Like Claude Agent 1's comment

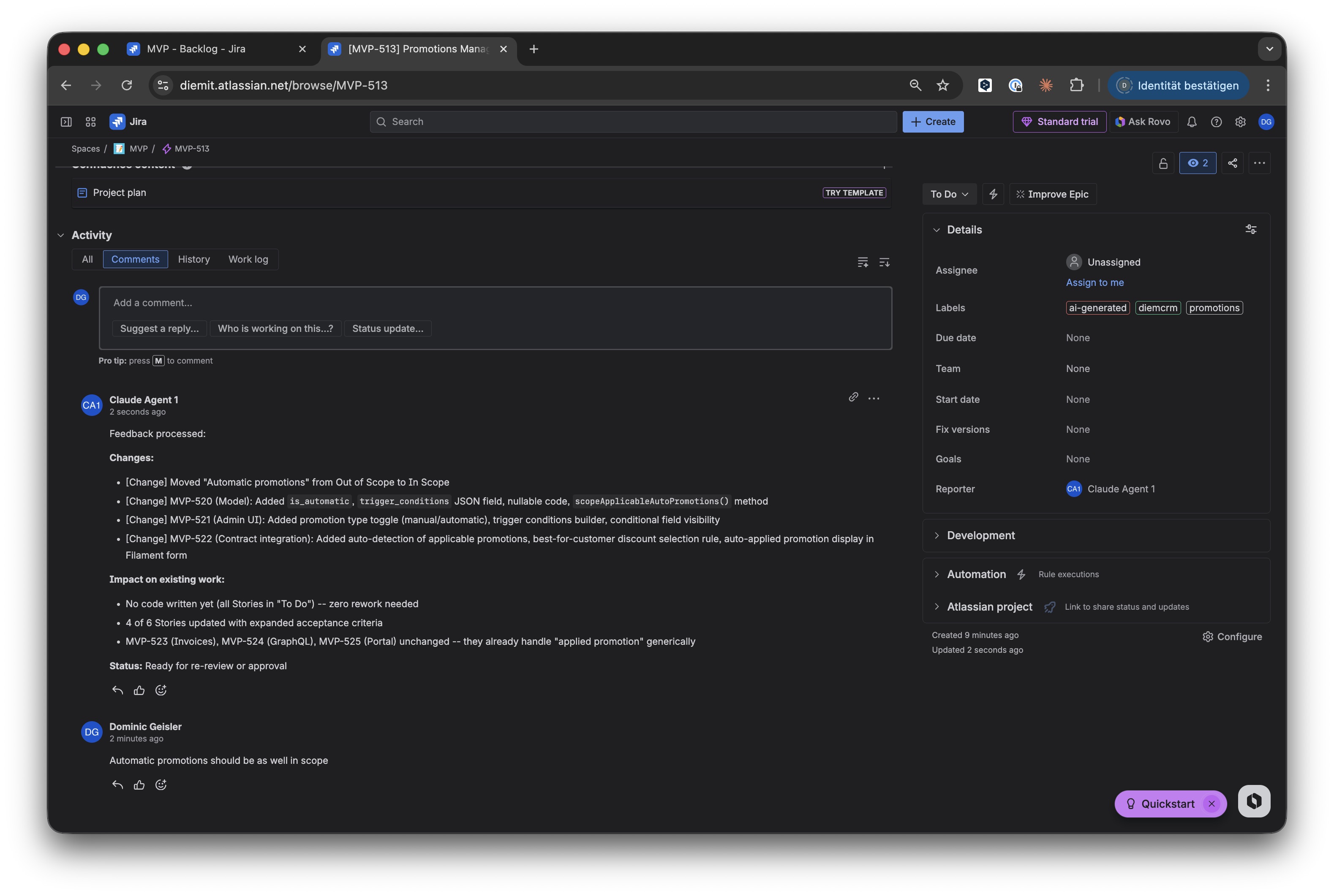tap(139, 690)
